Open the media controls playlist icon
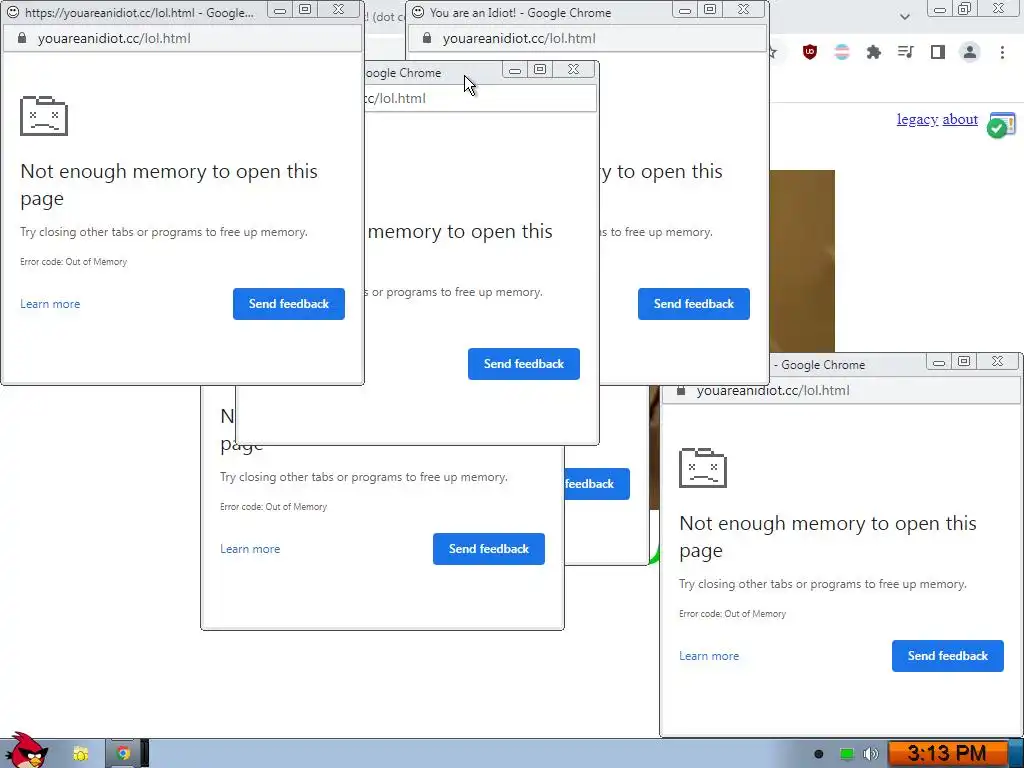This screenshot has width=1024, height=768. pos(906,52)
